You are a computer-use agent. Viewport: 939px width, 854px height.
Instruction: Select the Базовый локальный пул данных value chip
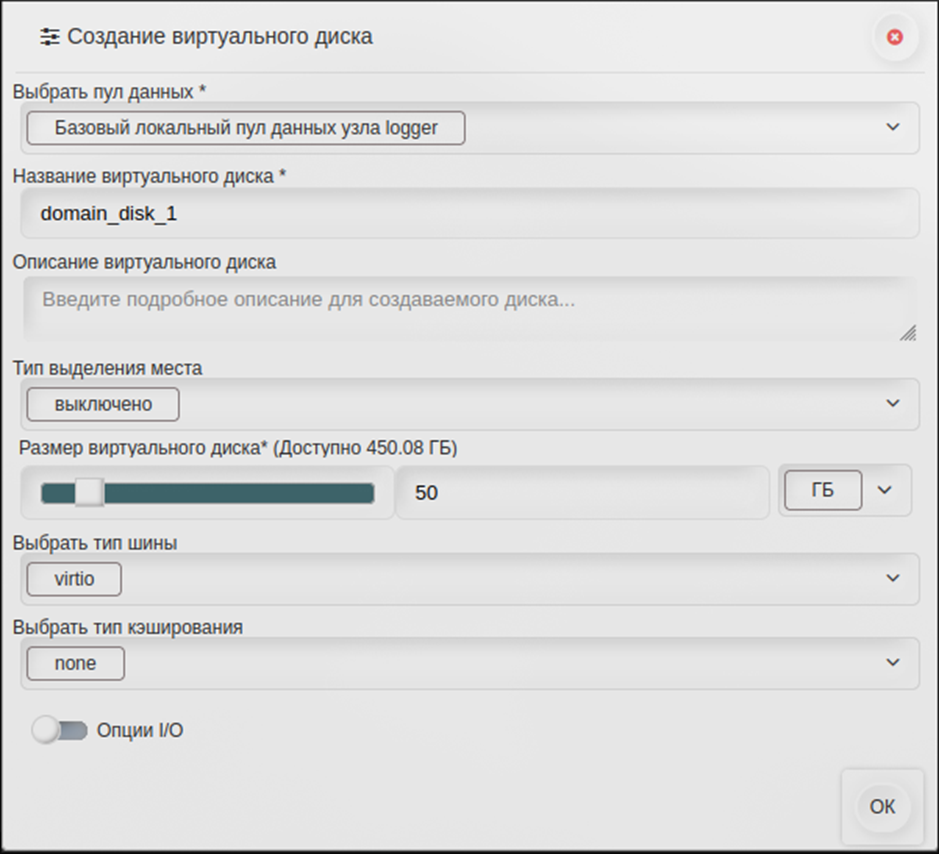pyautogui.click(x=246, y=128)
